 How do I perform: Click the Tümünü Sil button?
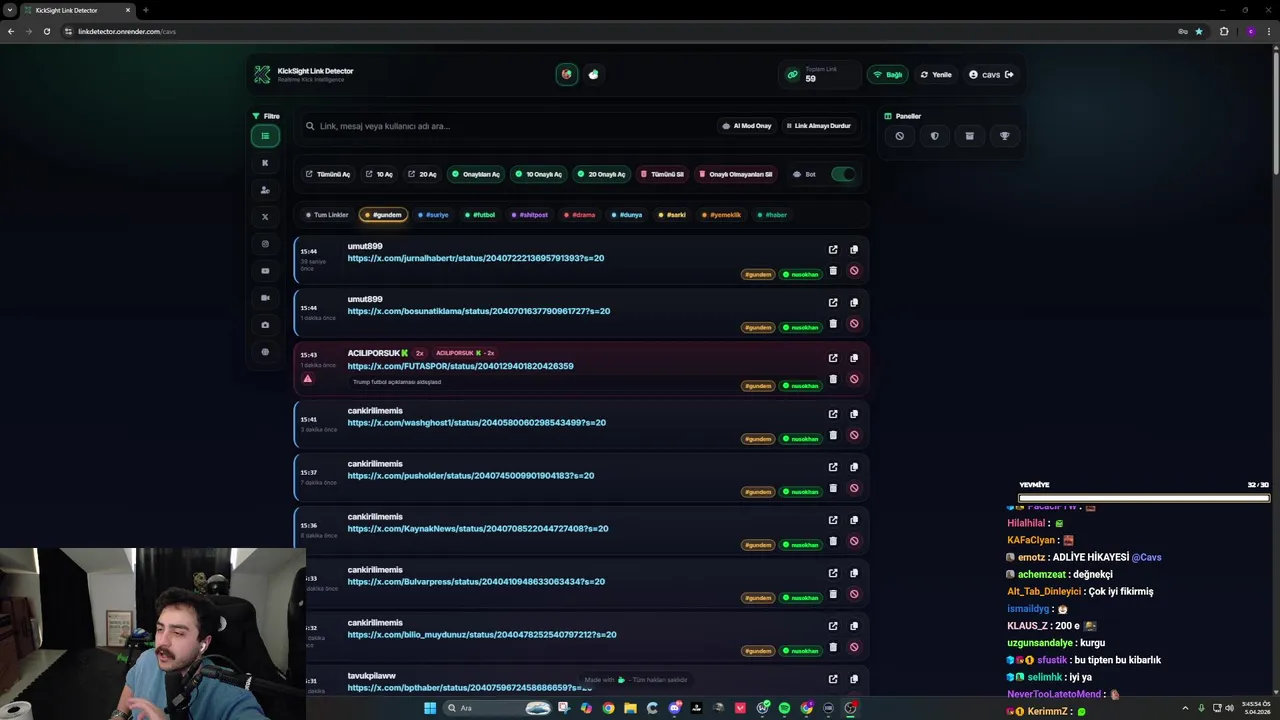point(662,174)
